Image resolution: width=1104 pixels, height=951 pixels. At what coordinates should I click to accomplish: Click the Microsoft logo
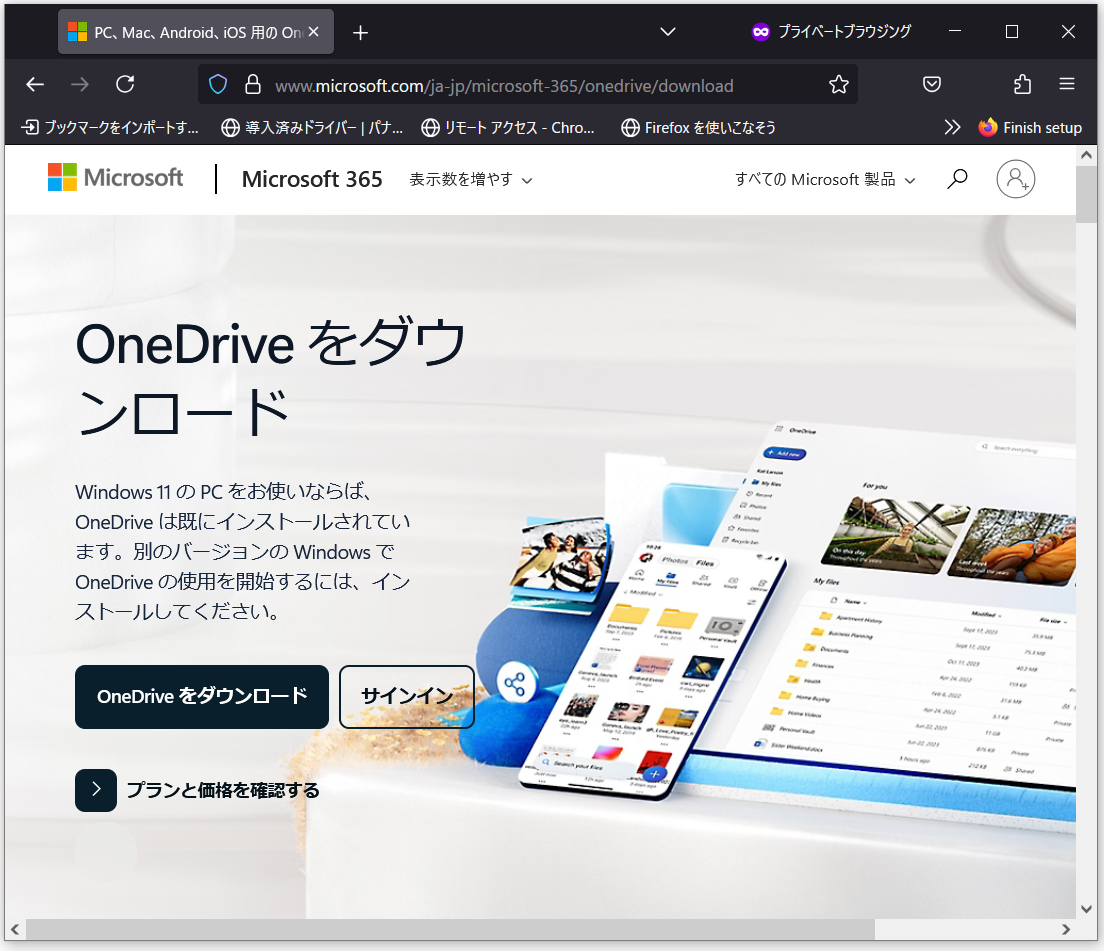pos(115,177)
